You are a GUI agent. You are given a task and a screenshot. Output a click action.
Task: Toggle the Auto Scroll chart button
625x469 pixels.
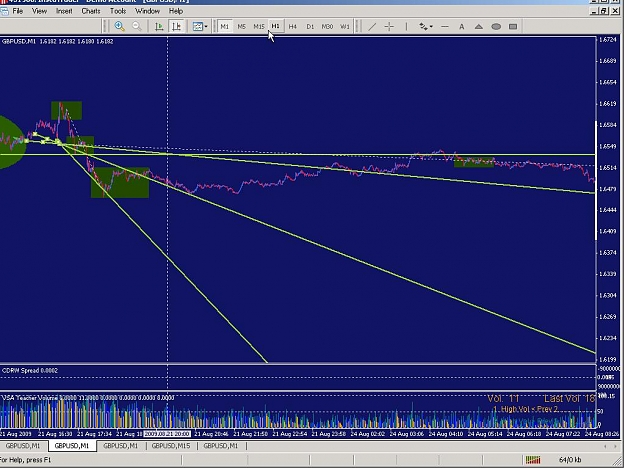coord(159,27)
